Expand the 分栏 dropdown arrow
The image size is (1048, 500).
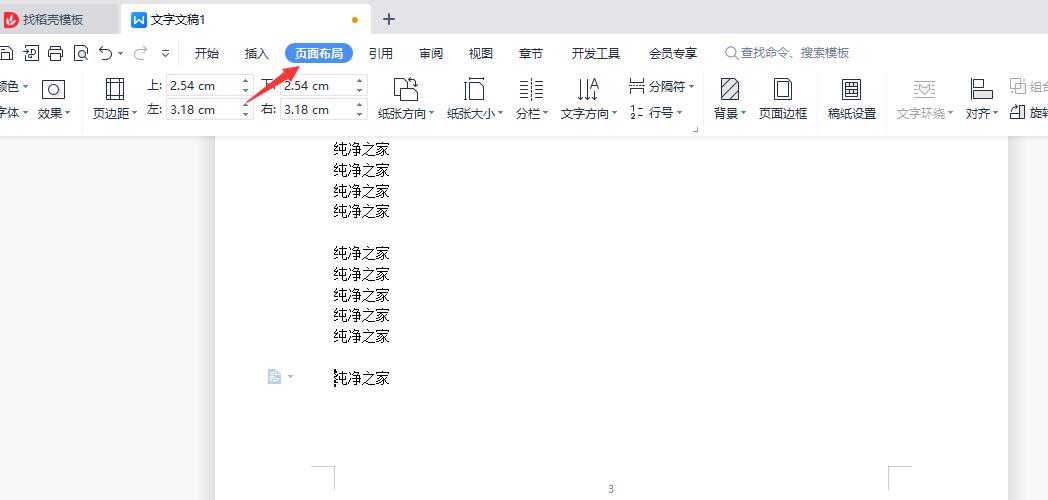(x=545, y=114)
